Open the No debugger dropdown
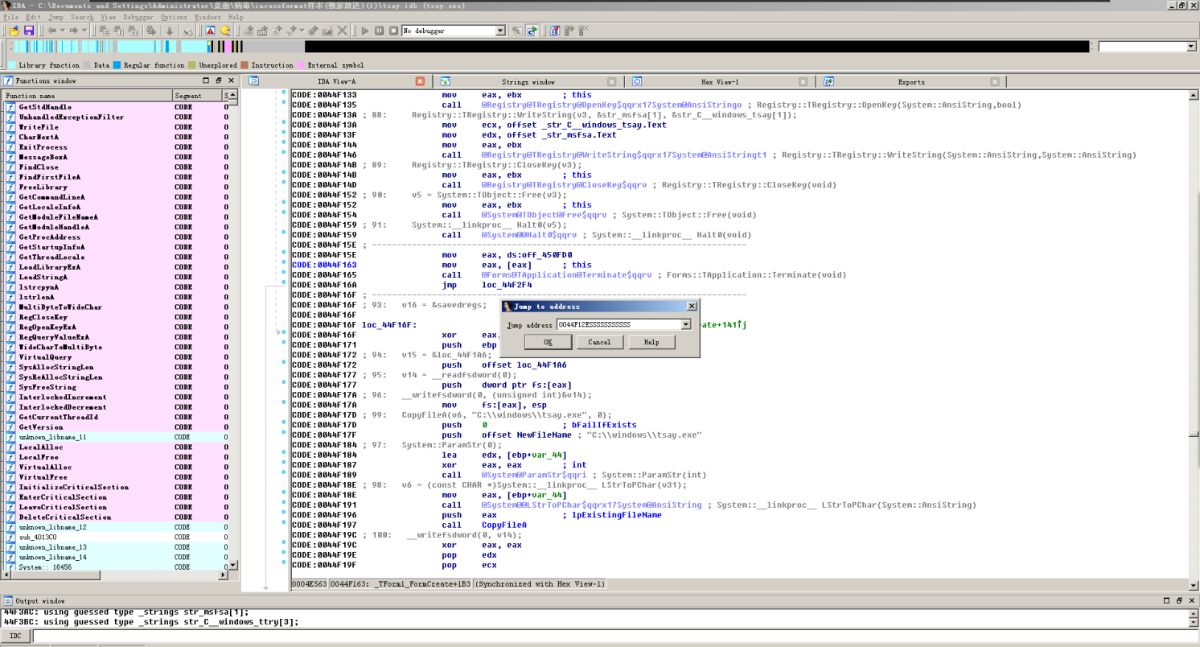The image size is (1200, 647). point(501,31)
